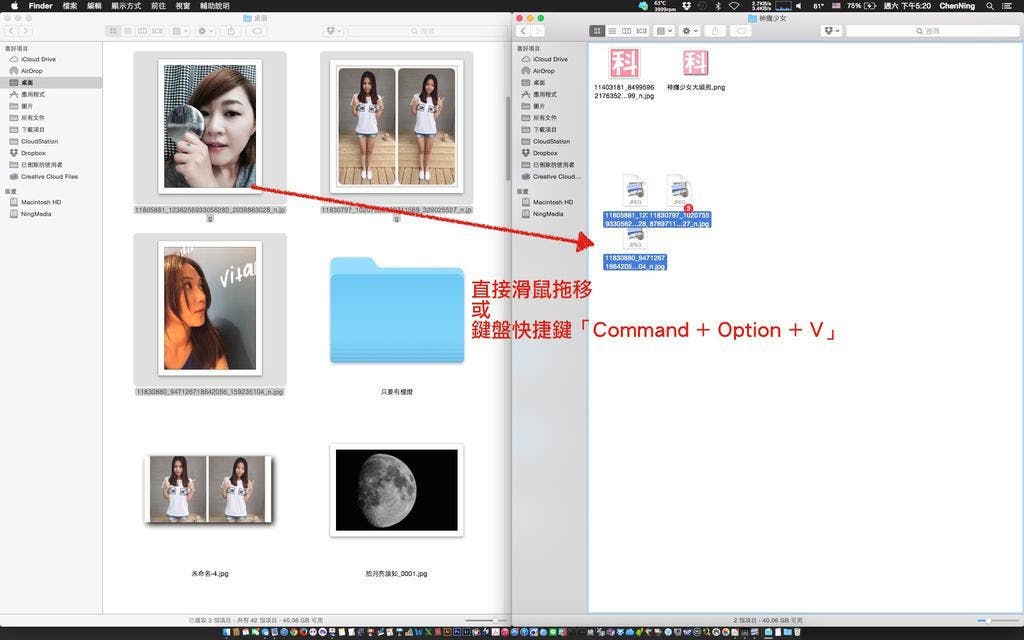Switch right Finder window to Cover Flow view
The height and width of the screenshot is (640, 1024).
[x=640, y=31]
